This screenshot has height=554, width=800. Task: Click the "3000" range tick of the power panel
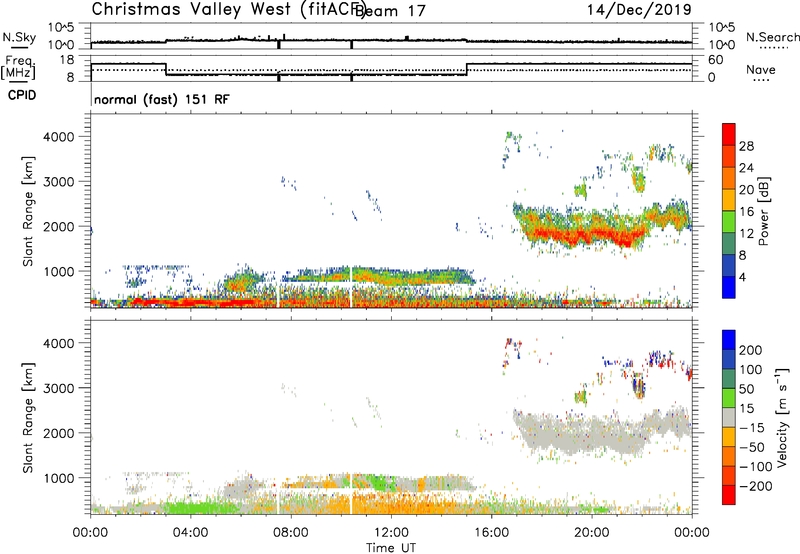[58, 182]
